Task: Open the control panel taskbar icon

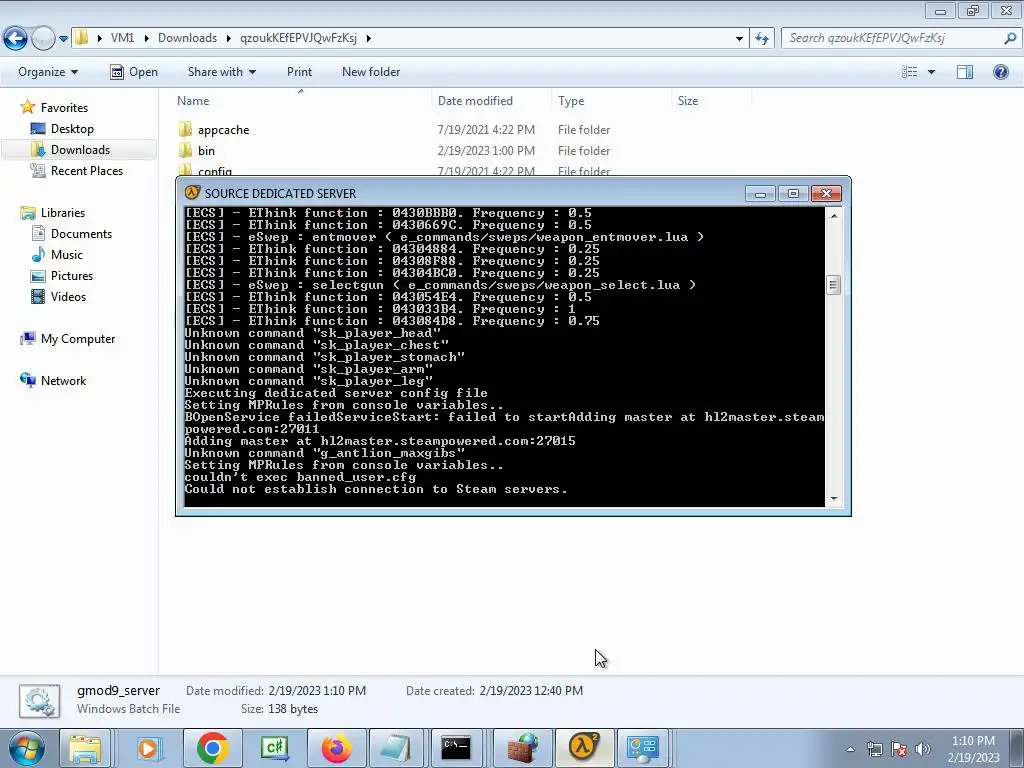Action: (x=643, y=748)
